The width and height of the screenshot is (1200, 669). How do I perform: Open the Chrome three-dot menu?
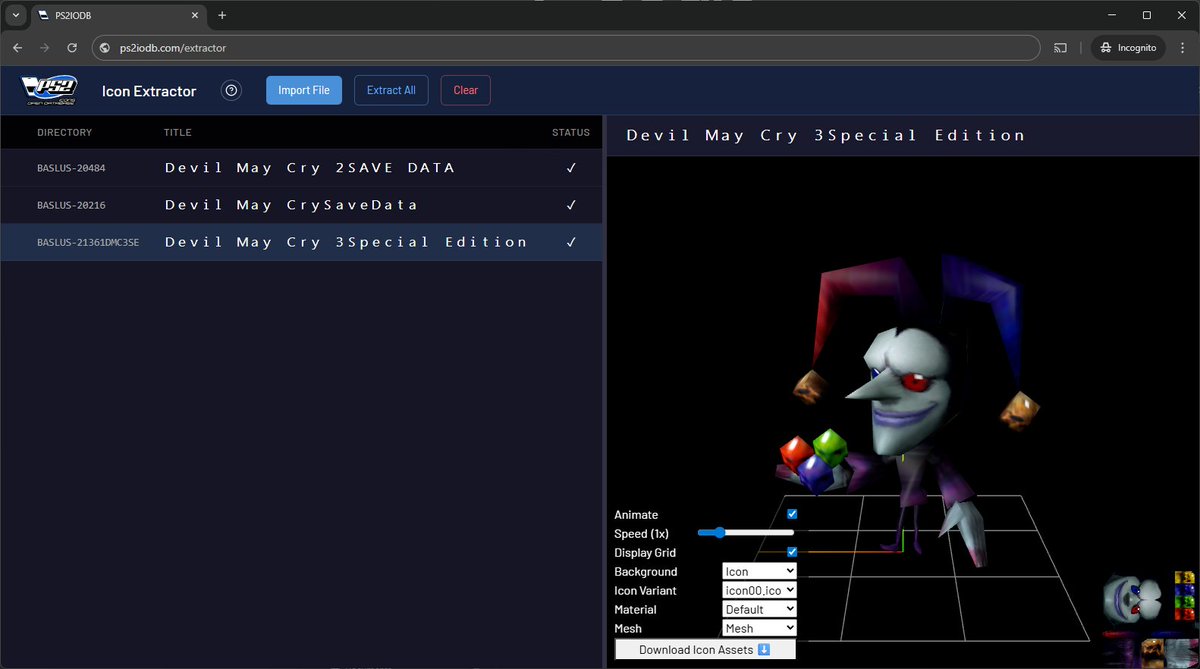click(x=1183, y=47)
